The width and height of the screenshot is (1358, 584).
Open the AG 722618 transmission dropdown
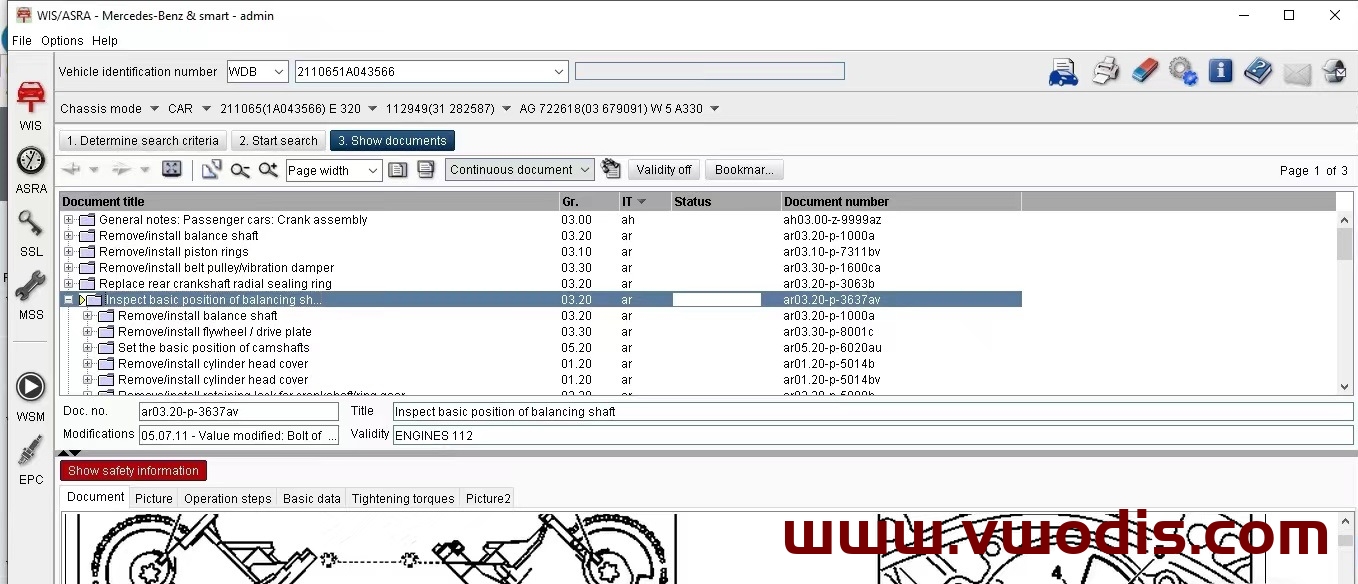click(714, 109)
